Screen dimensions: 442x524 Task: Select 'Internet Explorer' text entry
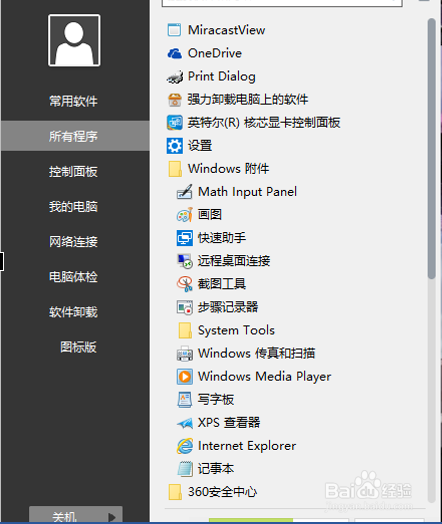click(x=247, y=446)
